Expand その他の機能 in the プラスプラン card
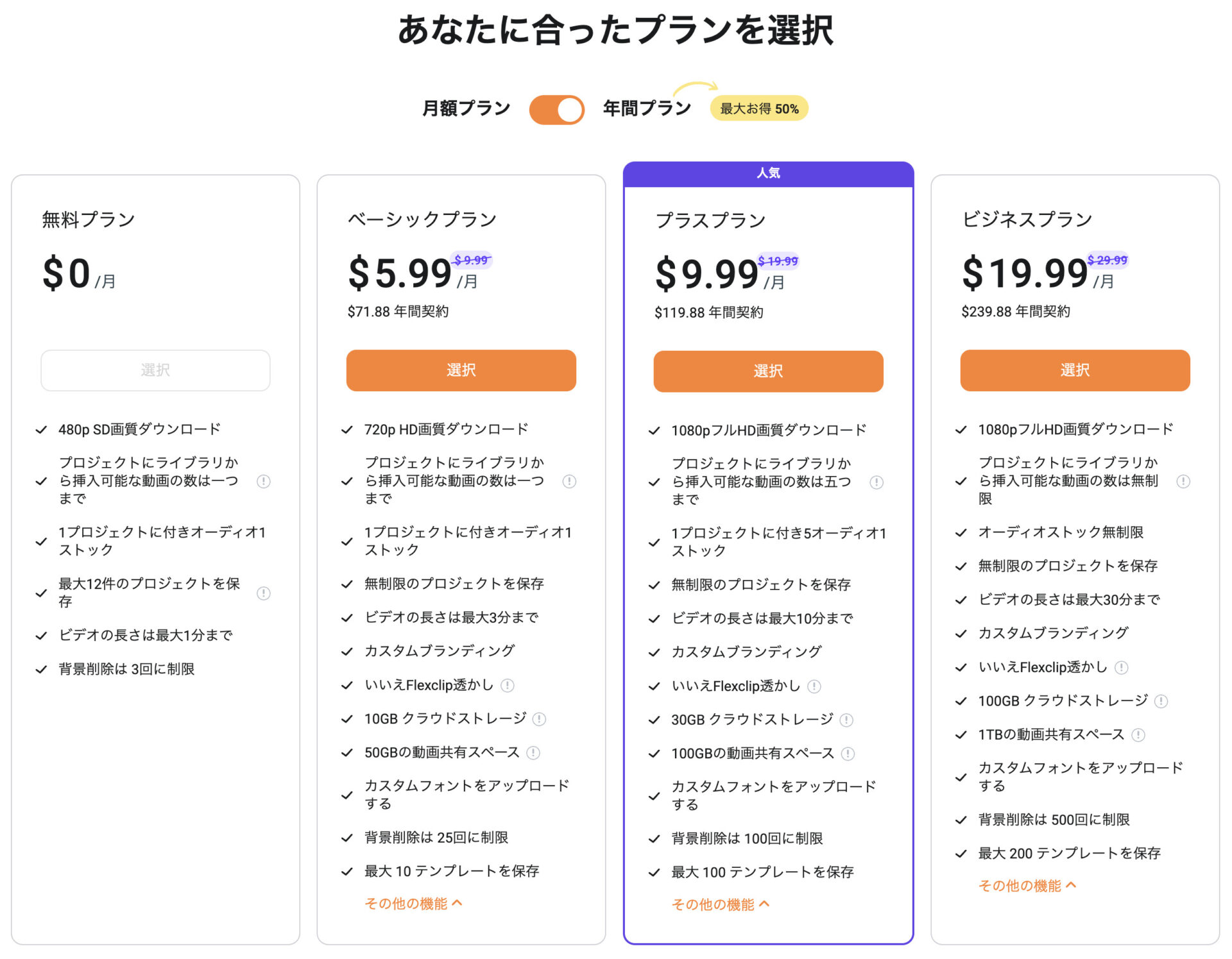This screenshot has height=959, width=1232. point(719,904)
